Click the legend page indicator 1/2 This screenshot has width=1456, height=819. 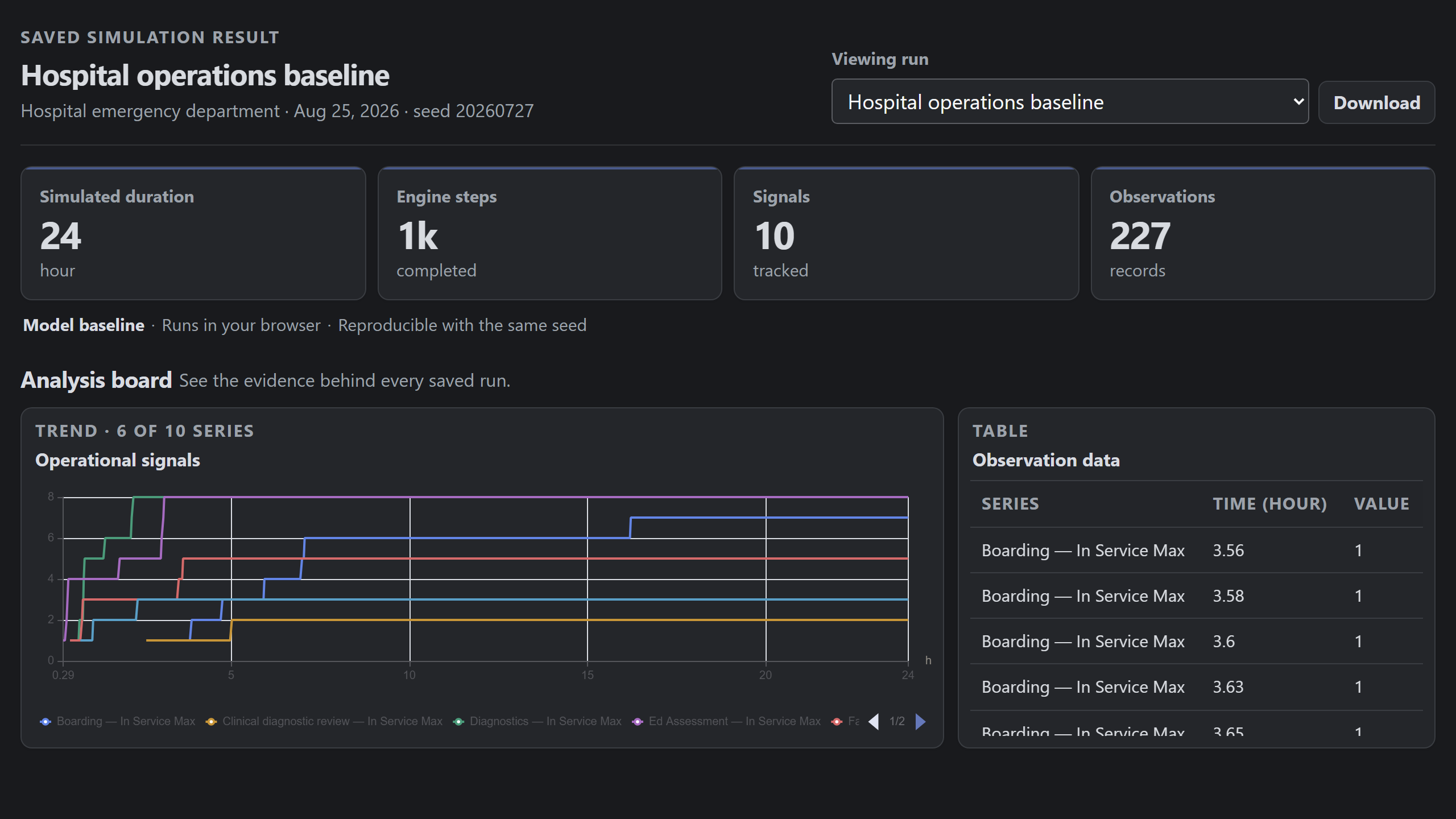point(897,722)
